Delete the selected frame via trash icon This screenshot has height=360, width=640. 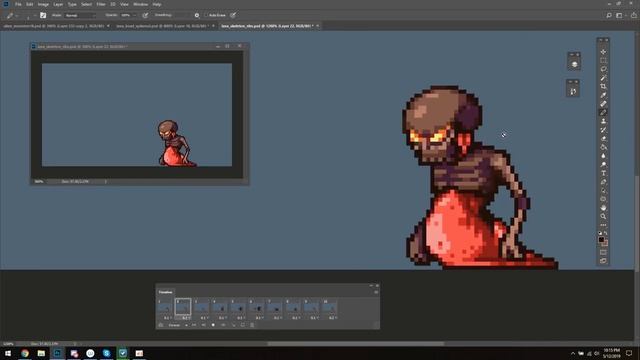coord(252,325)
